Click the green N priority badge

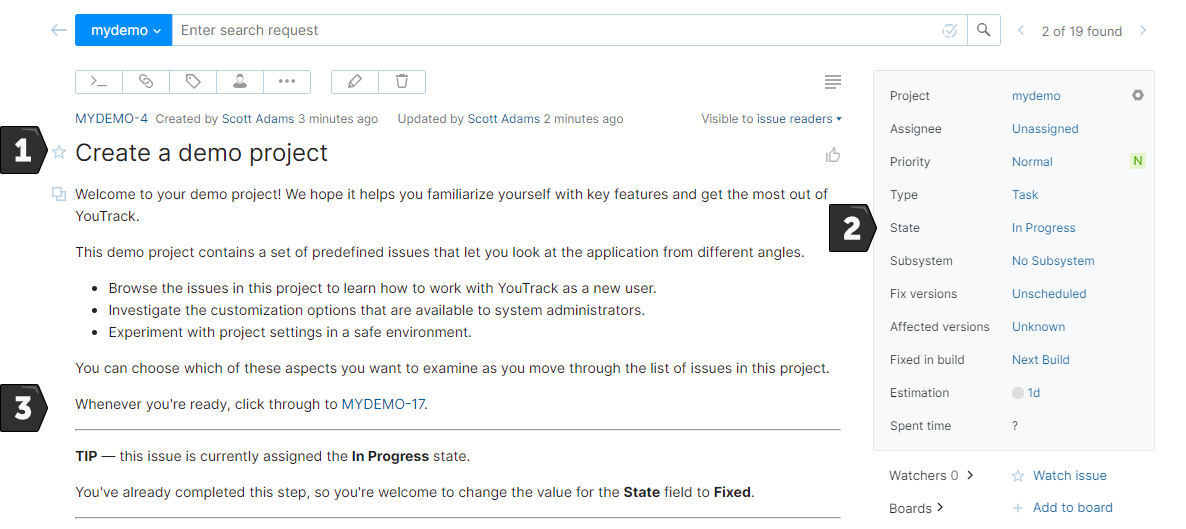click(1138, 161)
